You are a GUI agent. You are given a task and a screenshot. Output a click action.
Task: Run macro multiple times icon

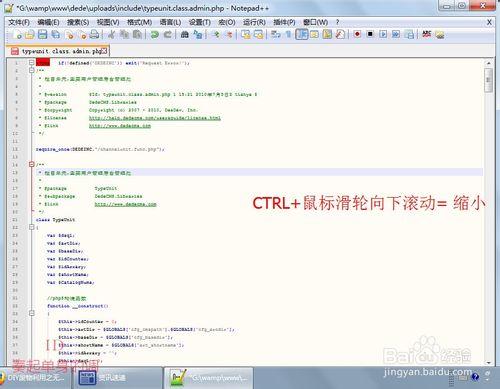pyautogui.click(x=396, y=34)
